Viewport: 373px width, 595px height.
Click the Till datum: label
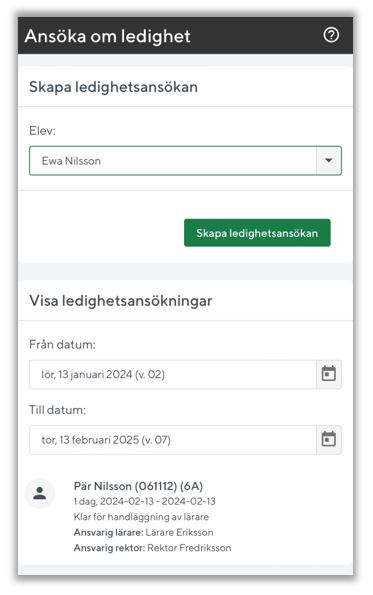(57, 410)
